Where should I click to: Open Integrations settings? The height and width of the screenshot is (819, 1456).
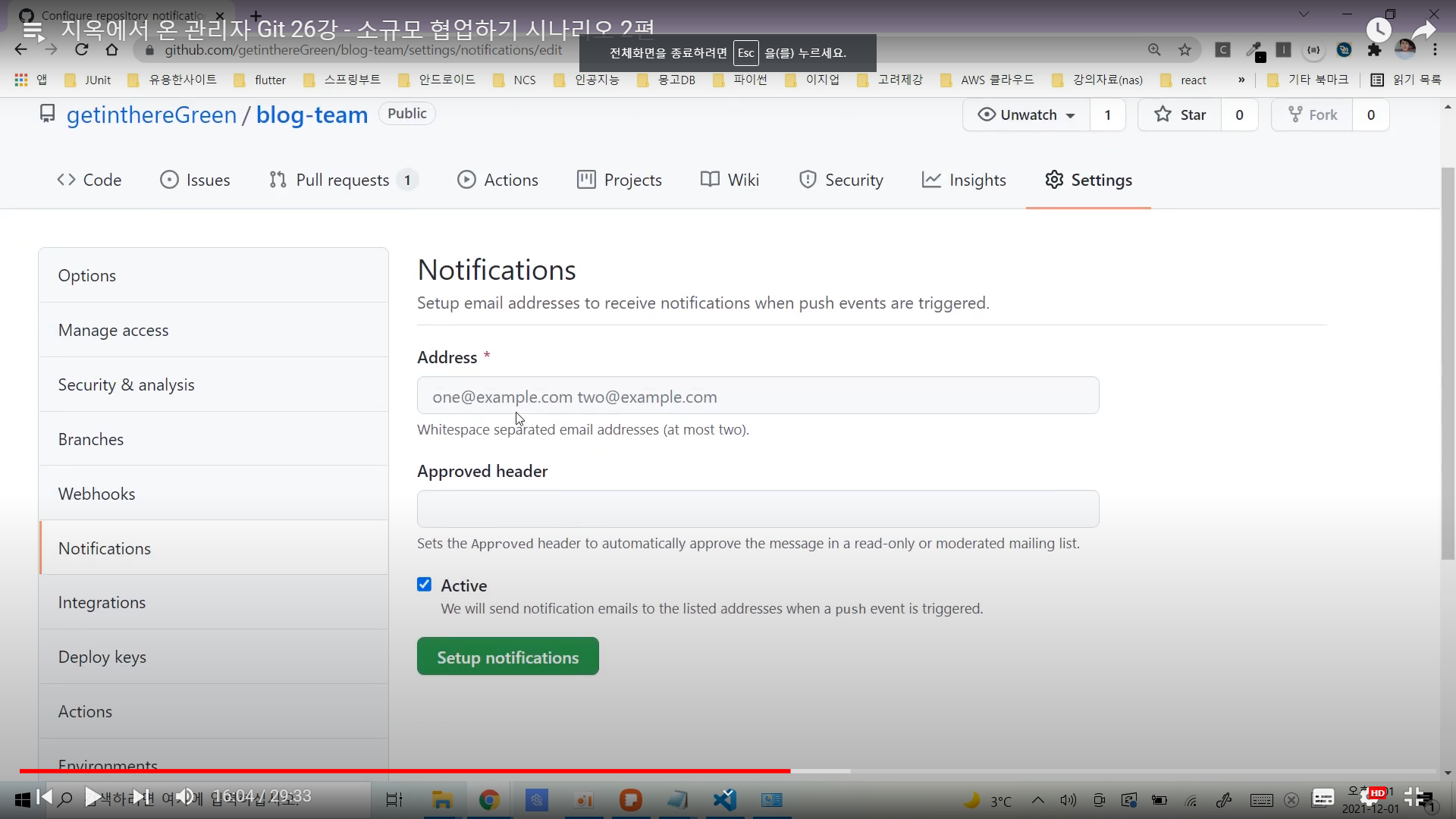[x=214, y=602]
